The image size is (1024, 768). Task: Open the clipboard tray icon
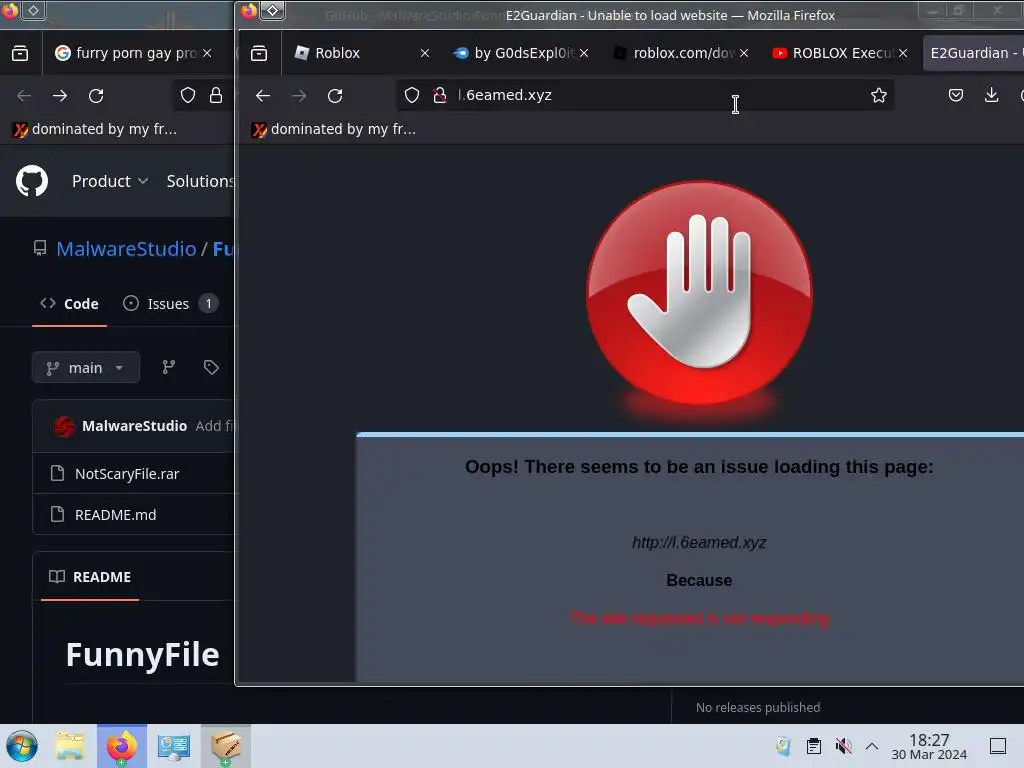click(x=813, y=746)
